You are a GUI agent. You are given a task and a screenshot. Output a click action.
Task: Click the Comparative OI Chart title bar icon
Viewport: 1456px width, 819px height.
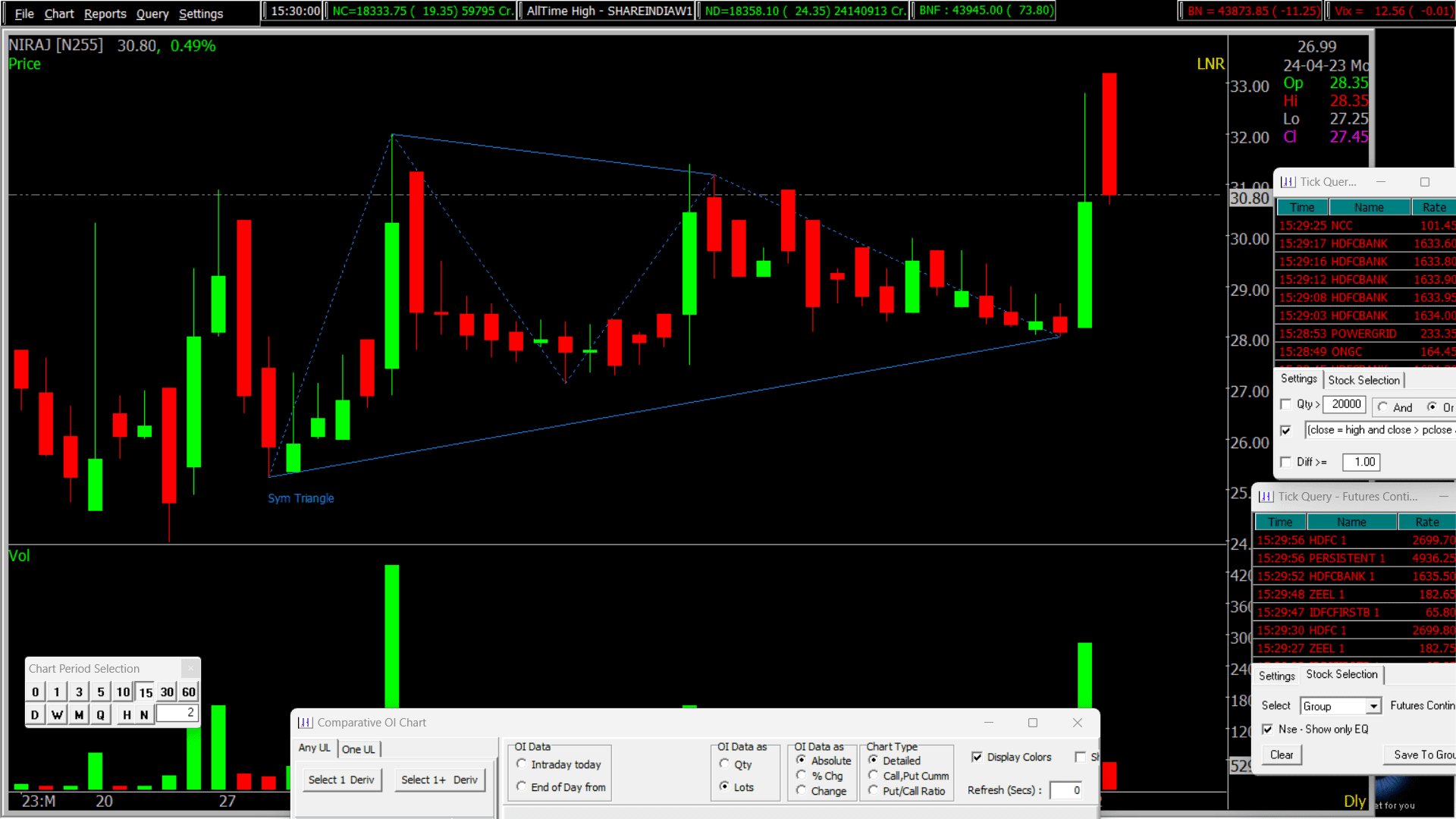(x=306, y=722)
